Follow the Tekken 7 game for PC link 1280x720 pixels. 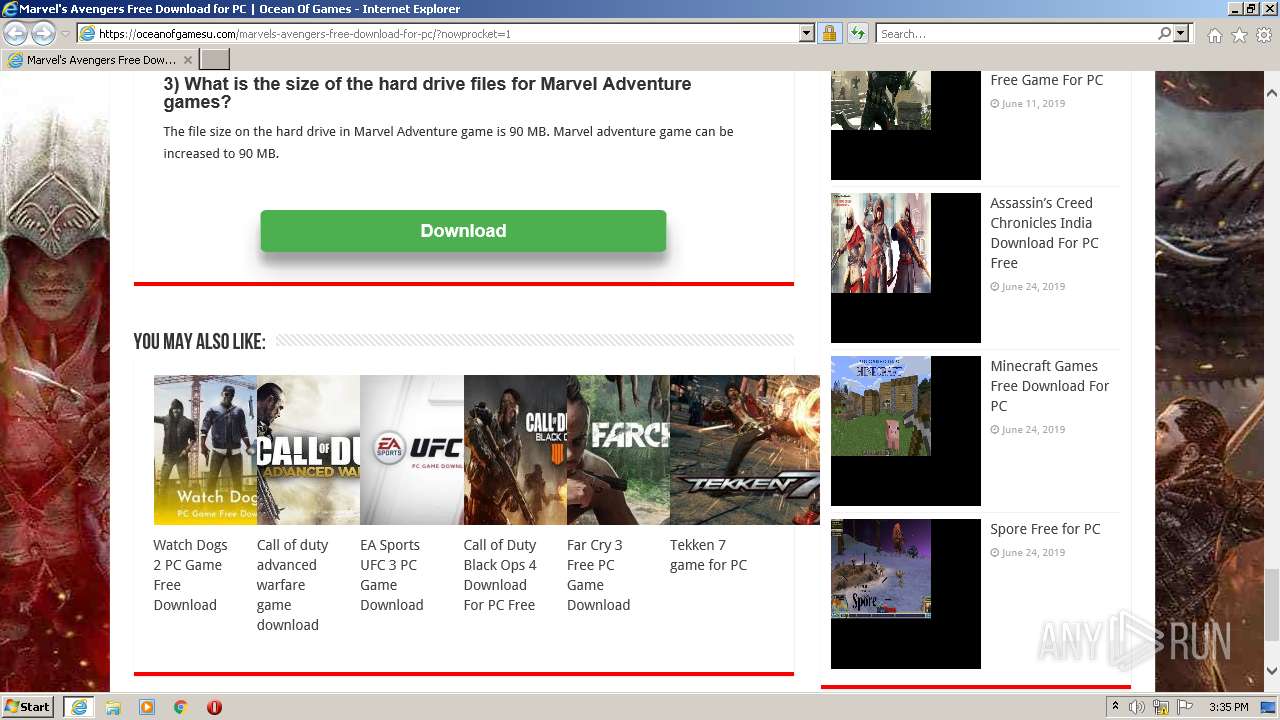(708, 555)
